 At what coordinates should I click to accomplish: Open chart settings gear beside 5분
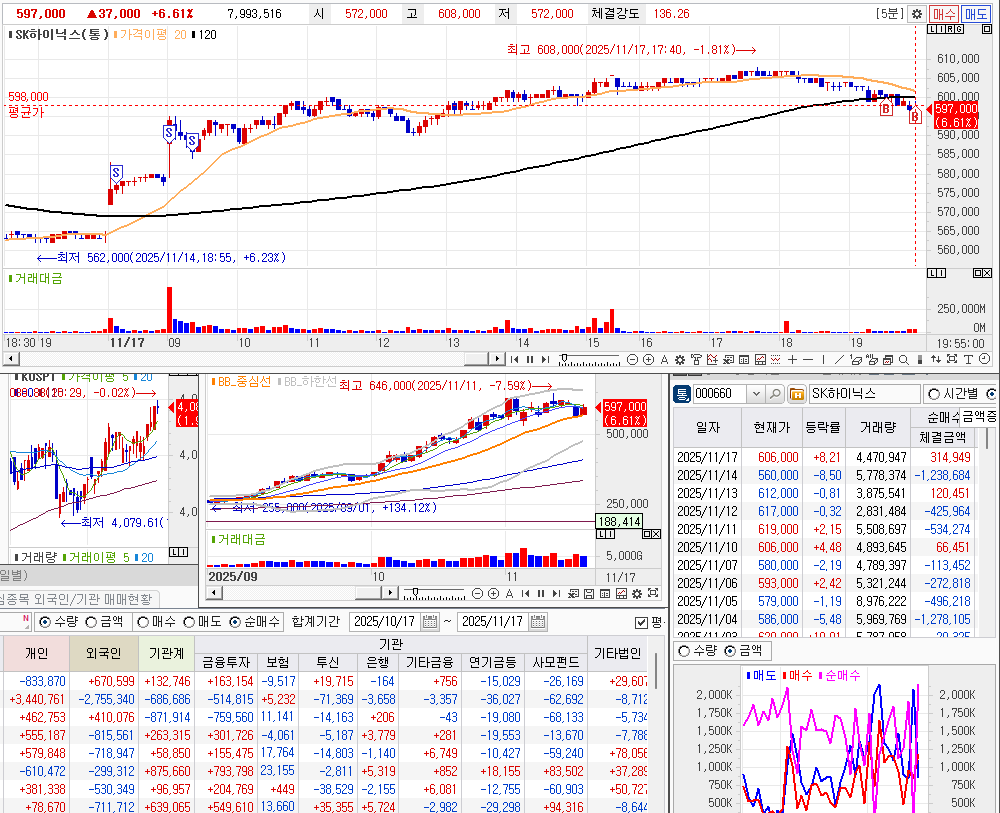tap(917, 13)
